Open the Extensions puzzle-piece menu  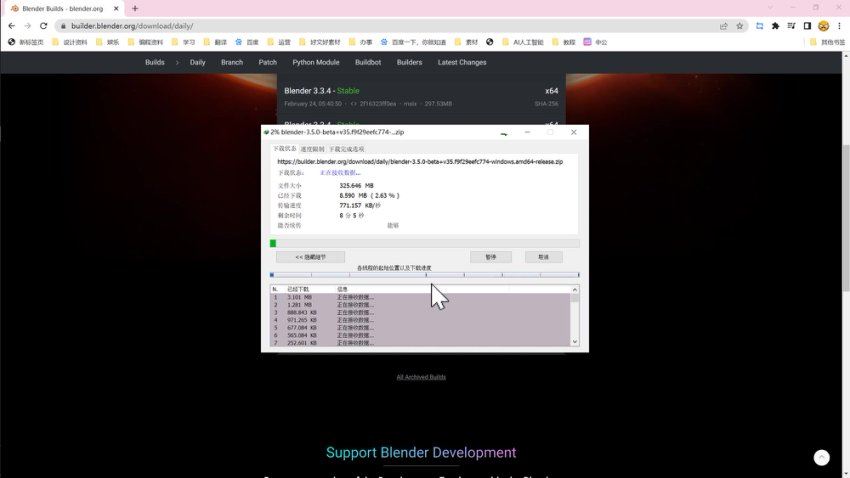(x=776, y=26)
